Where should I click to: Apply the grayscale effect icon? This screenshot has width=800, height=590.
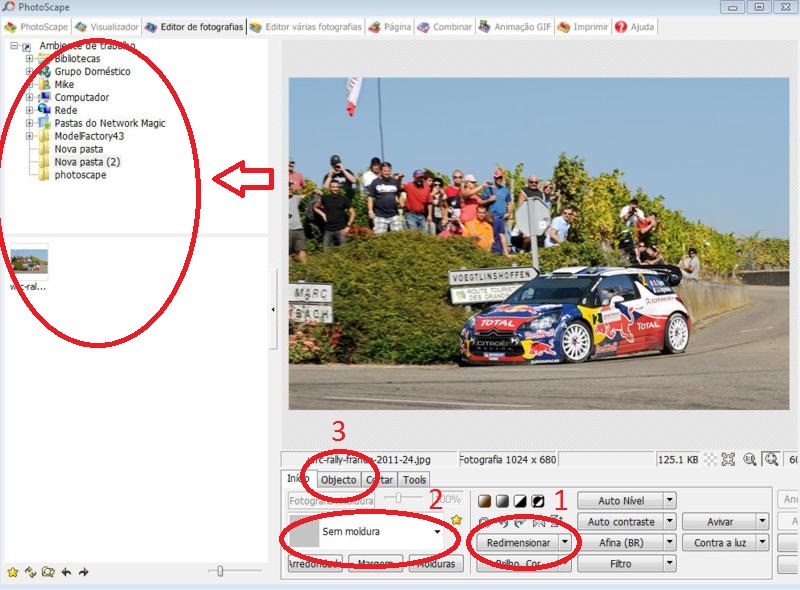click(x=503, y=501)
